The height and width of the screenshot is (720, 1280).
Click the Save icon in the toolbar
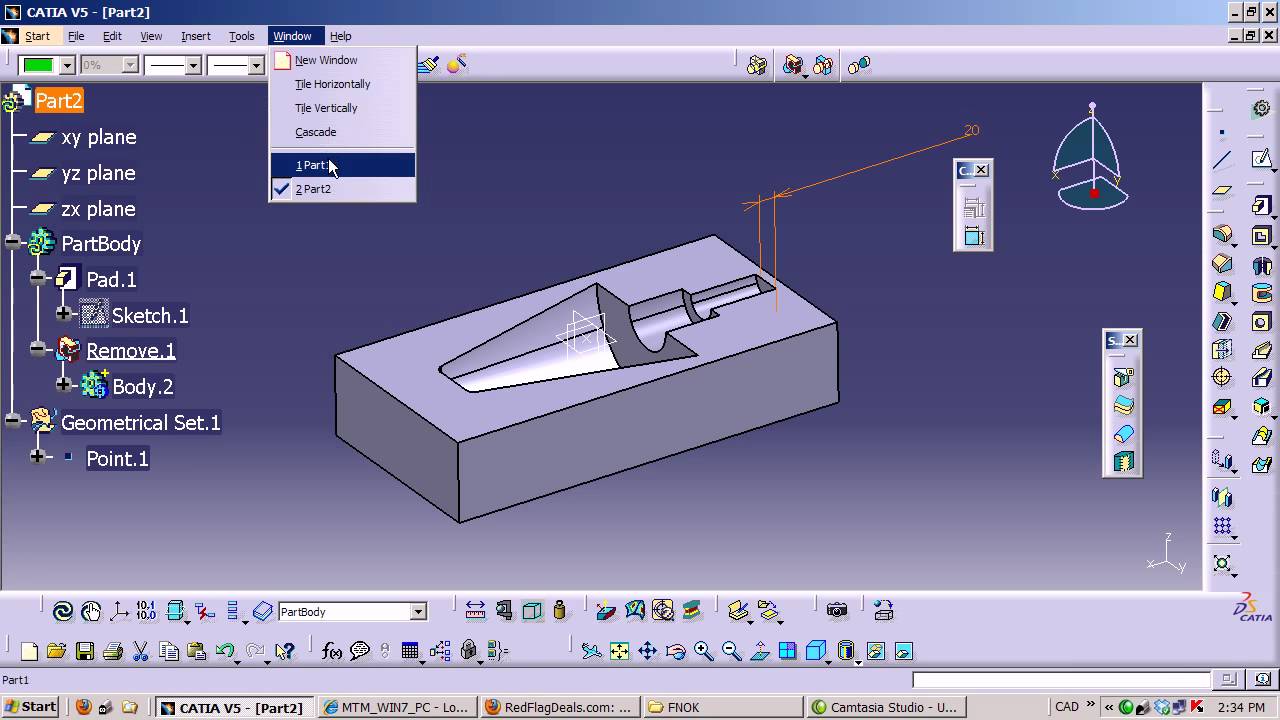coord(85,652)
